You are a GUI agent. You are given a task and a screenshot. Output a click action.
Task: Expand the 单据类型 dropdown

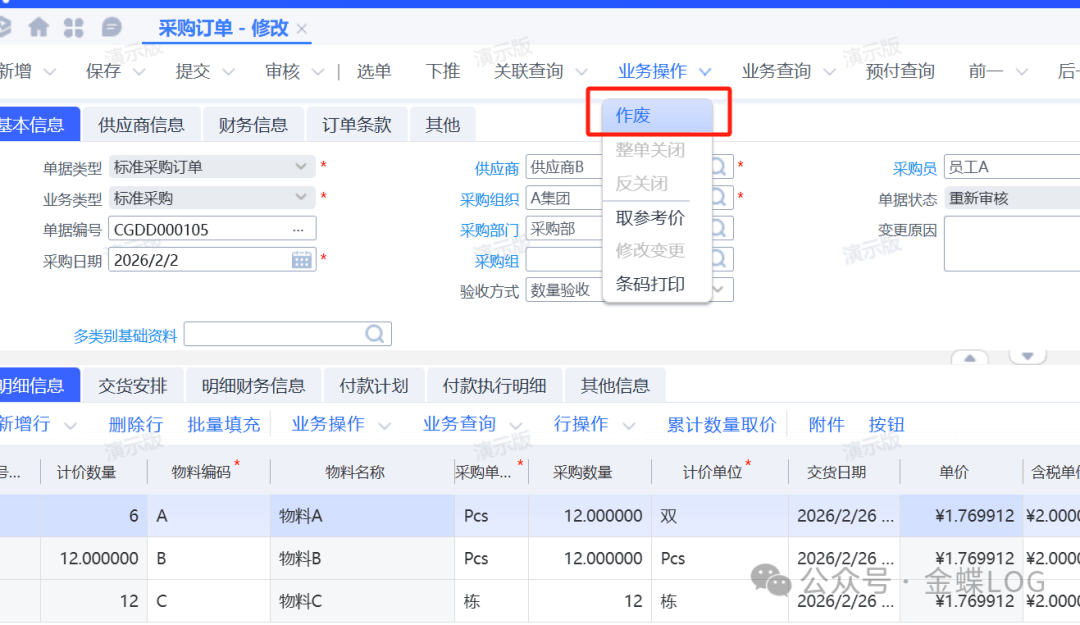[301, 167]
